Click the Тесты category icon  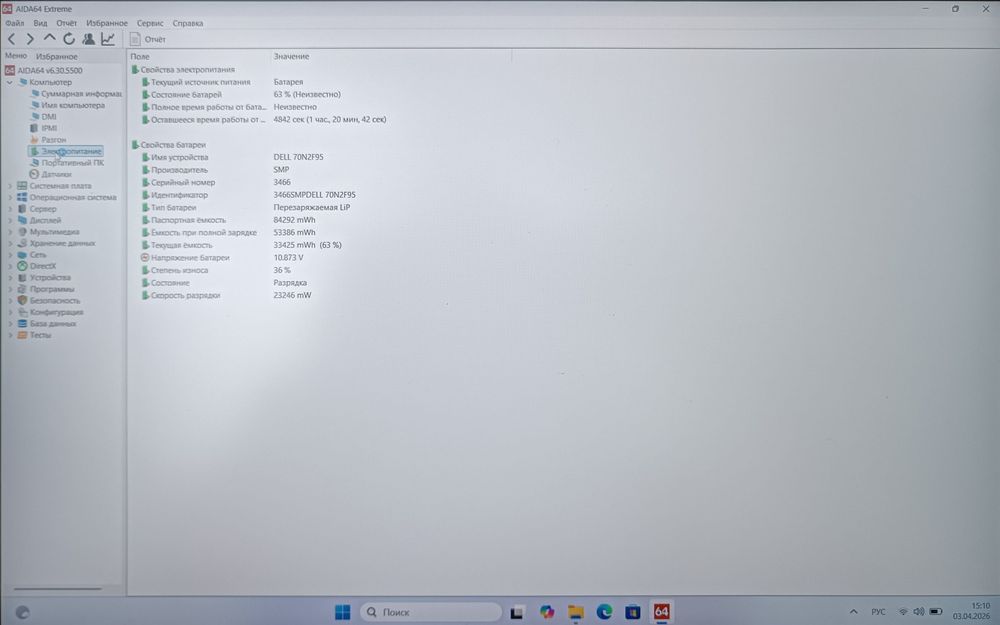[x=22, y=335]
